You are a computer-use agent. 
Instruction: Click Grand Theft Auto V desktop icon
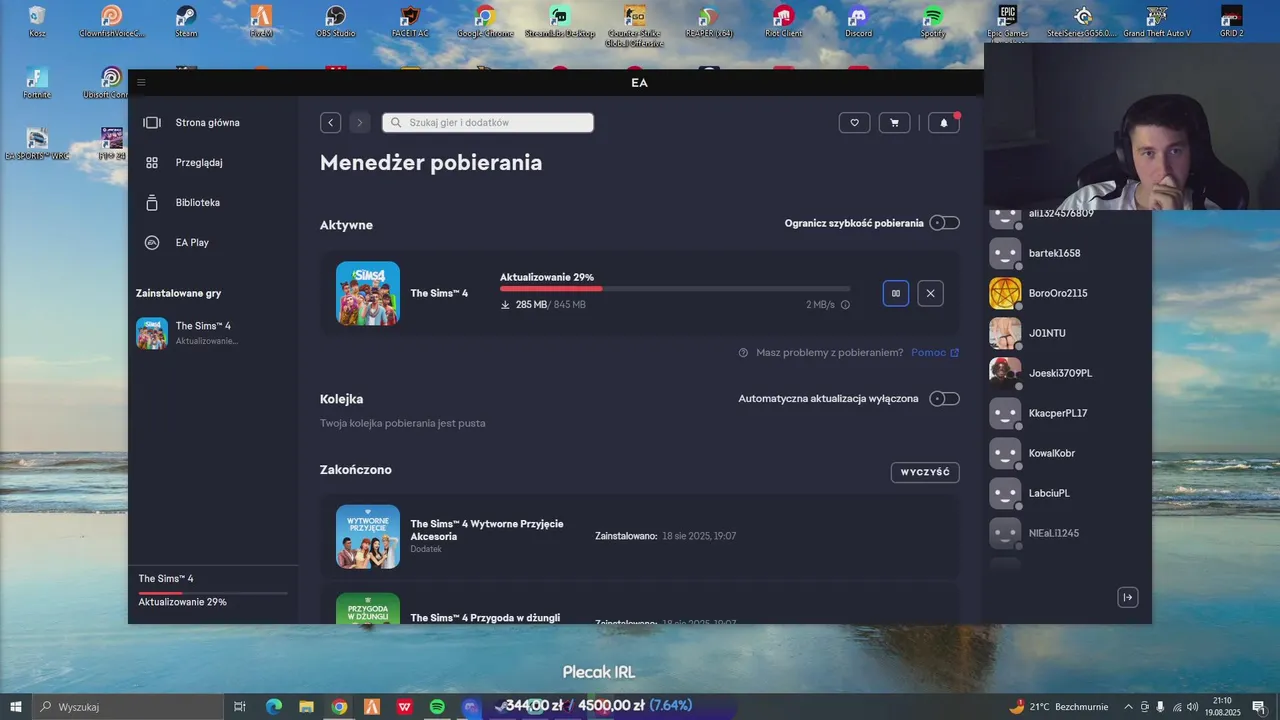tap(1157, 21)
